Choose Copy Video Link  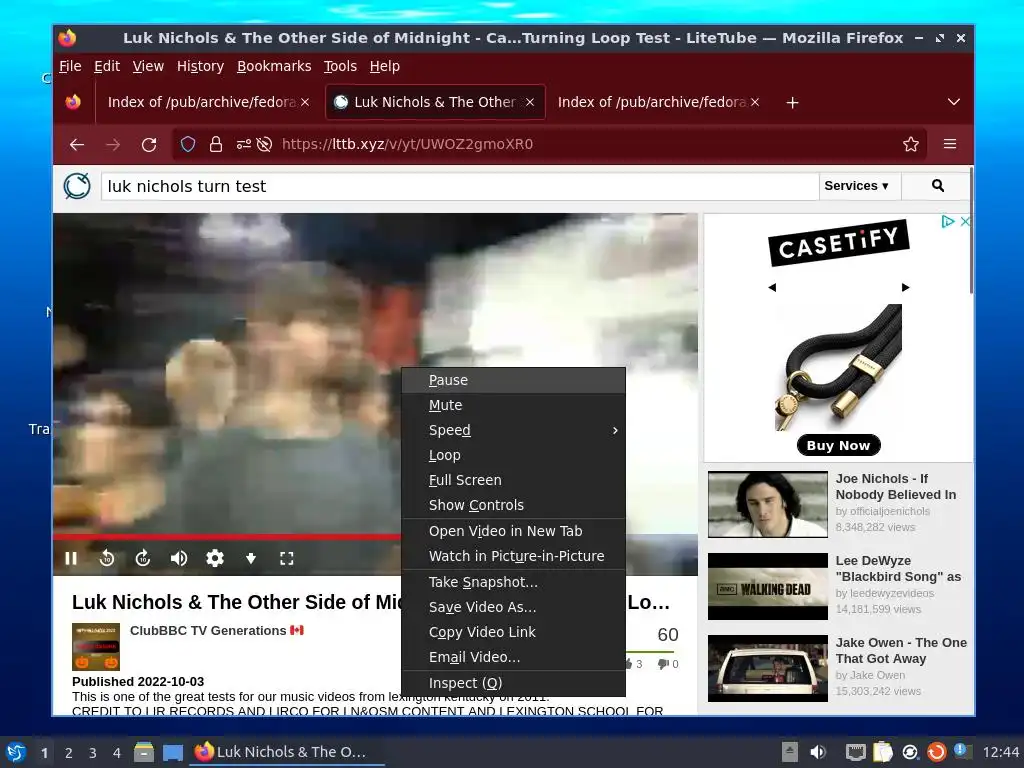point(514,632)
